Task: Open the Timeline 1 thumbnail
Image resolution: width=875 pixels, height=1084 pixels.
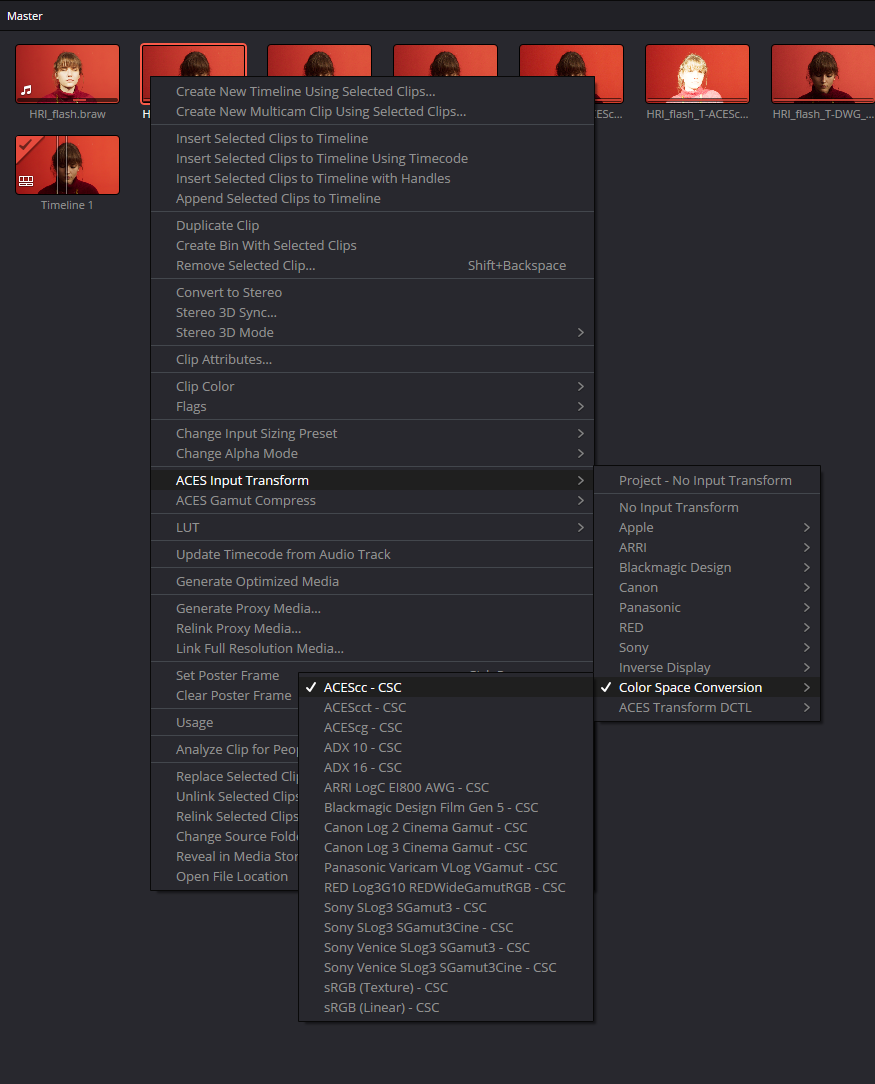Action: point(67,165)
